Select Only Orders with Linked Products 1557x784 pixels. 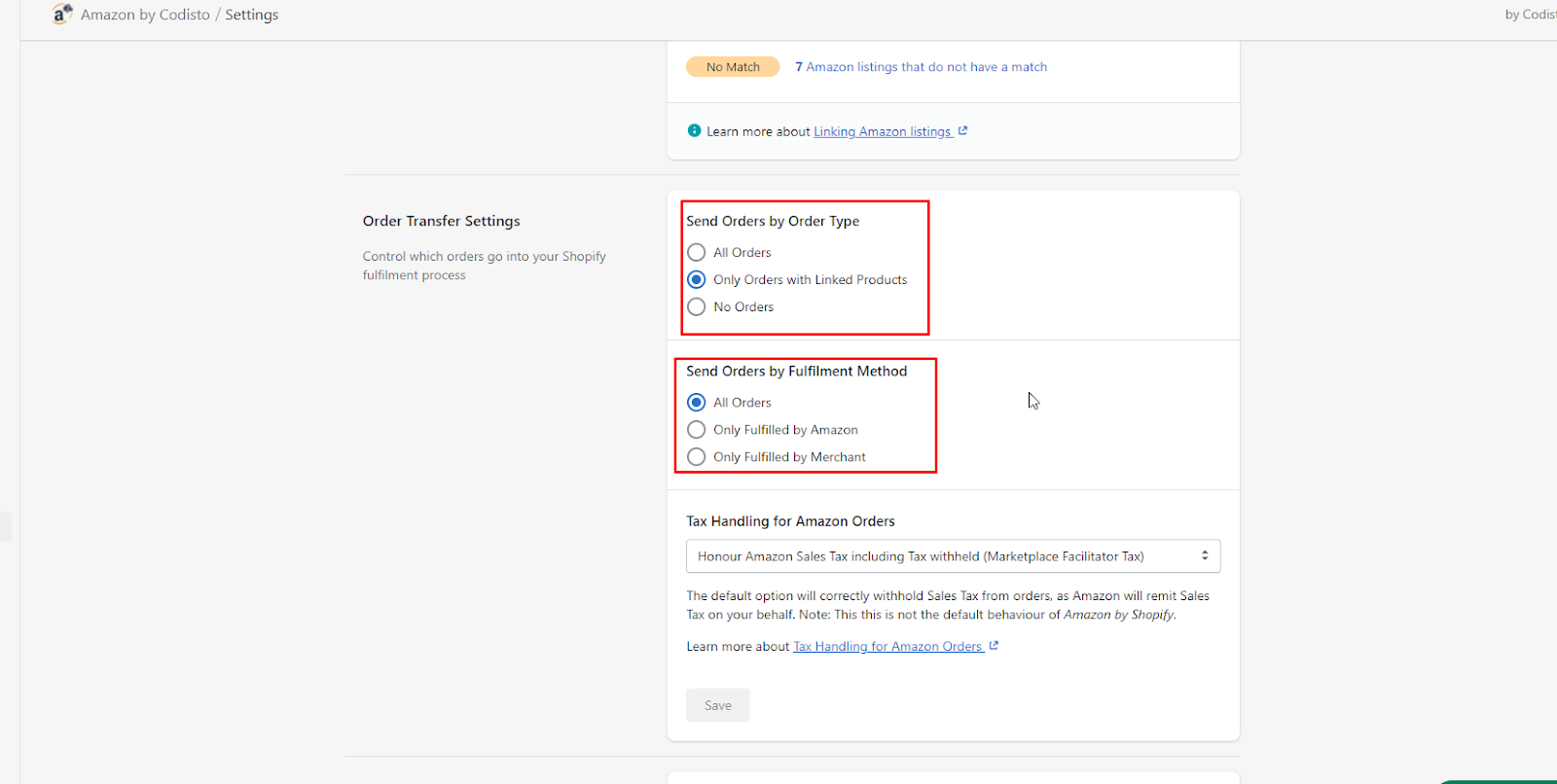(696, 279)
